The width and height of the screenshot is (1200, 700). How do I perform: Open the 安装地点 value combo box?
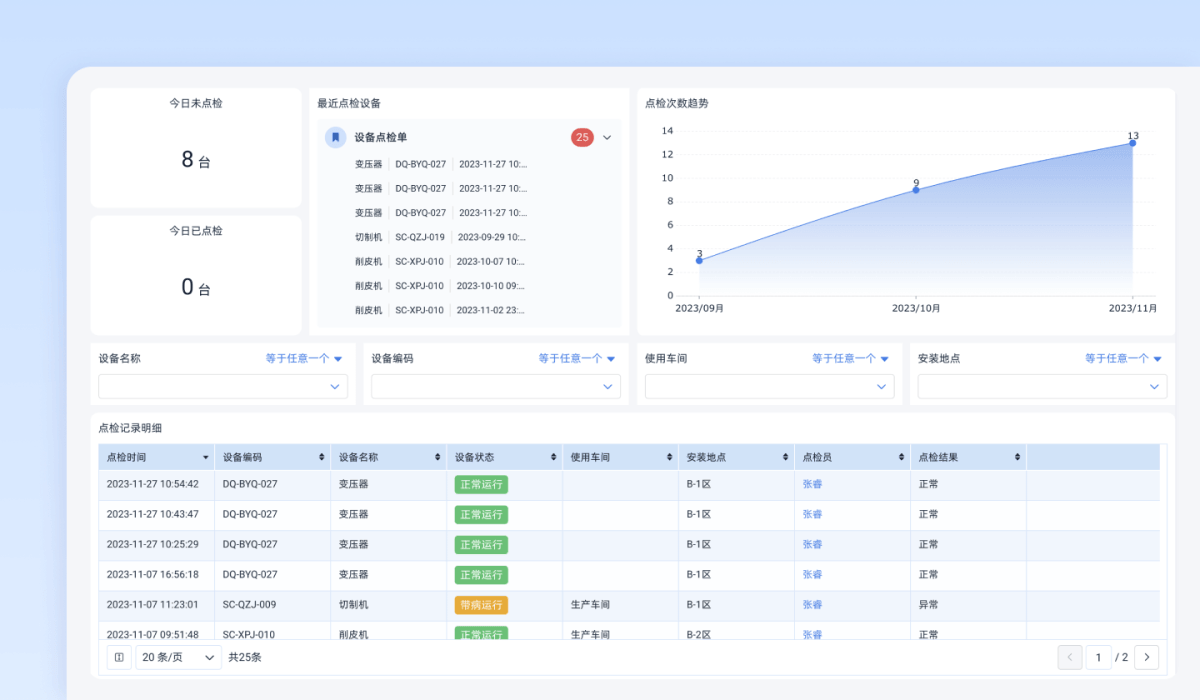coord(1043,386)
